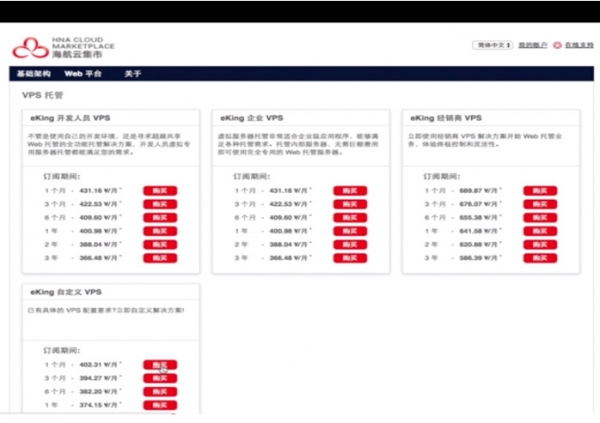Screen dimensions: 600x423
Task: Buy eKing 开发人员 VPS 1 个月 plan
Action: (160, 191)
